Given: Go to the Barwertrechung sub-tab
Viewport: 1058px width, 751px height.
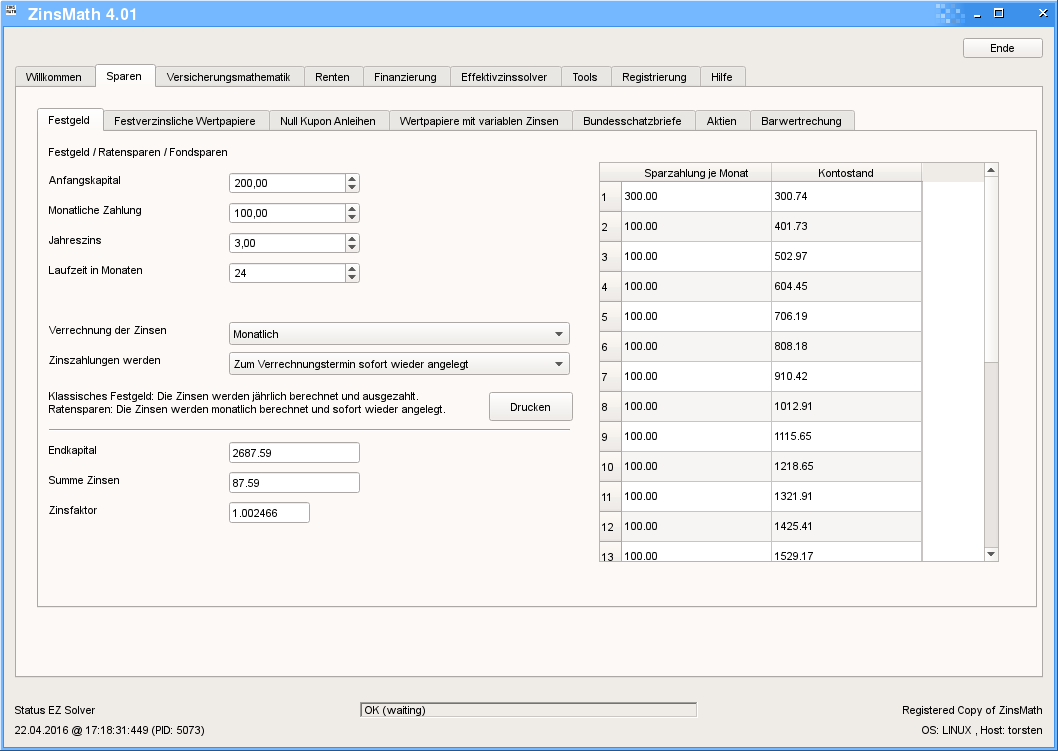Looking at the screenshot, I should [801, 121].
